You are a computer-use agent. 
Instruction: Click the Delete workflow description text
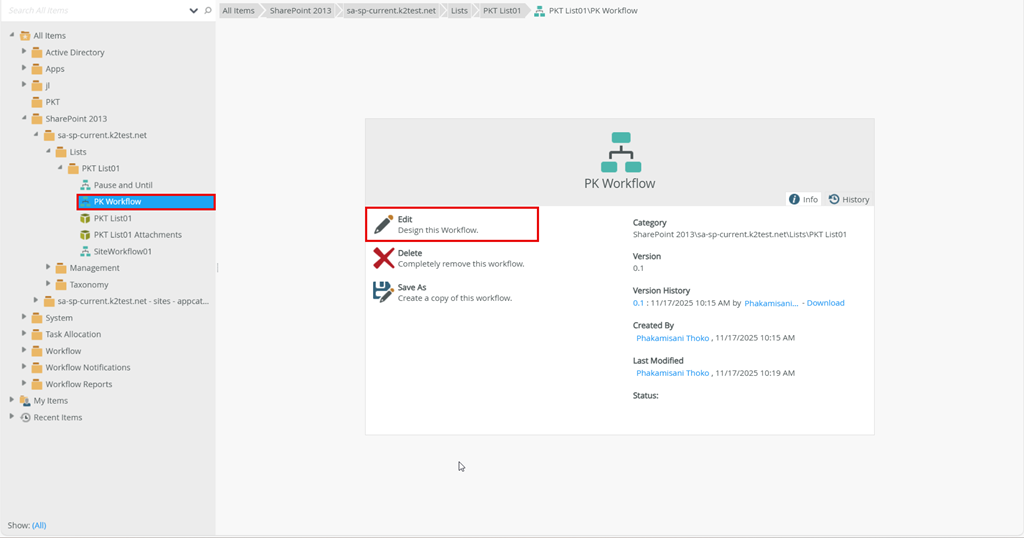coord(461,264)
